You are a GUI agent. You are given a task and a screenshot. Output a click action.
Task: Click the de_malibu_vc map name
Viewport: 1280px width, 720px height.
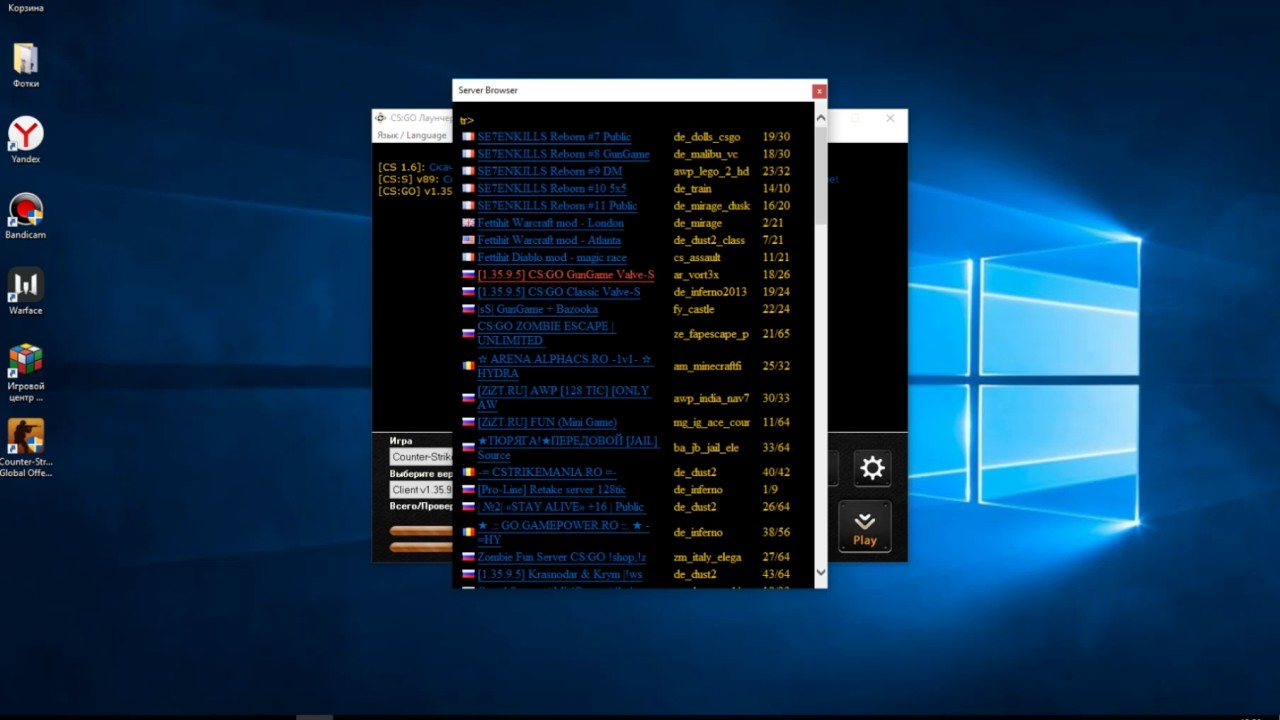tap(706, 154)
